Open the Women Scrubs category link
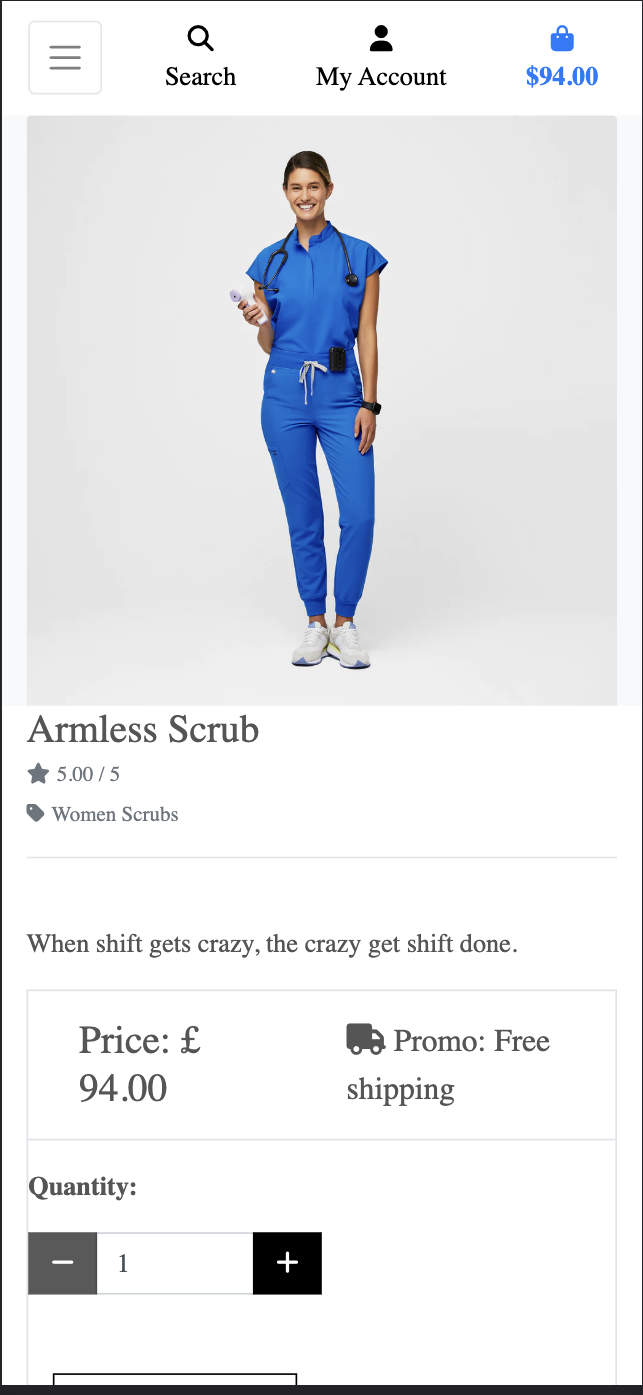Viewport: 643px width, 1395px height. coord(115,814)
